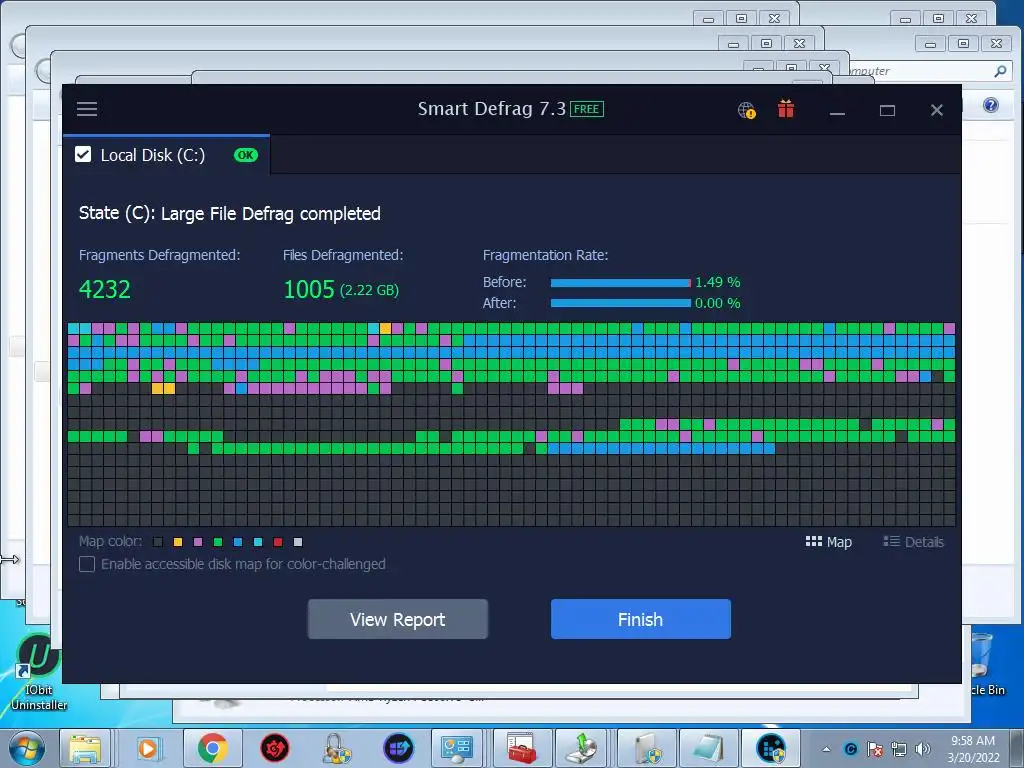This screenshot has height=768, width=1024.
Task: Open the drive with shield taskbar icon
Action: pyautogui.click(x=647, y=748)
